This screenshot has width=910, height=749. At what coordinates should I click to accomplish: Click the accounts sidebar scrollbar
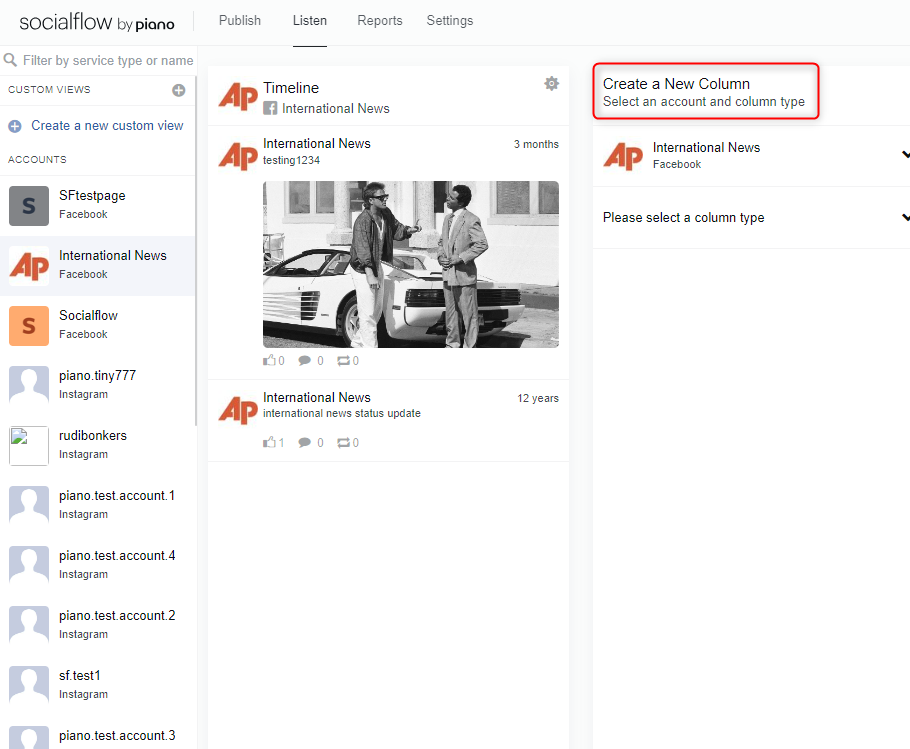tap(196, 250)
